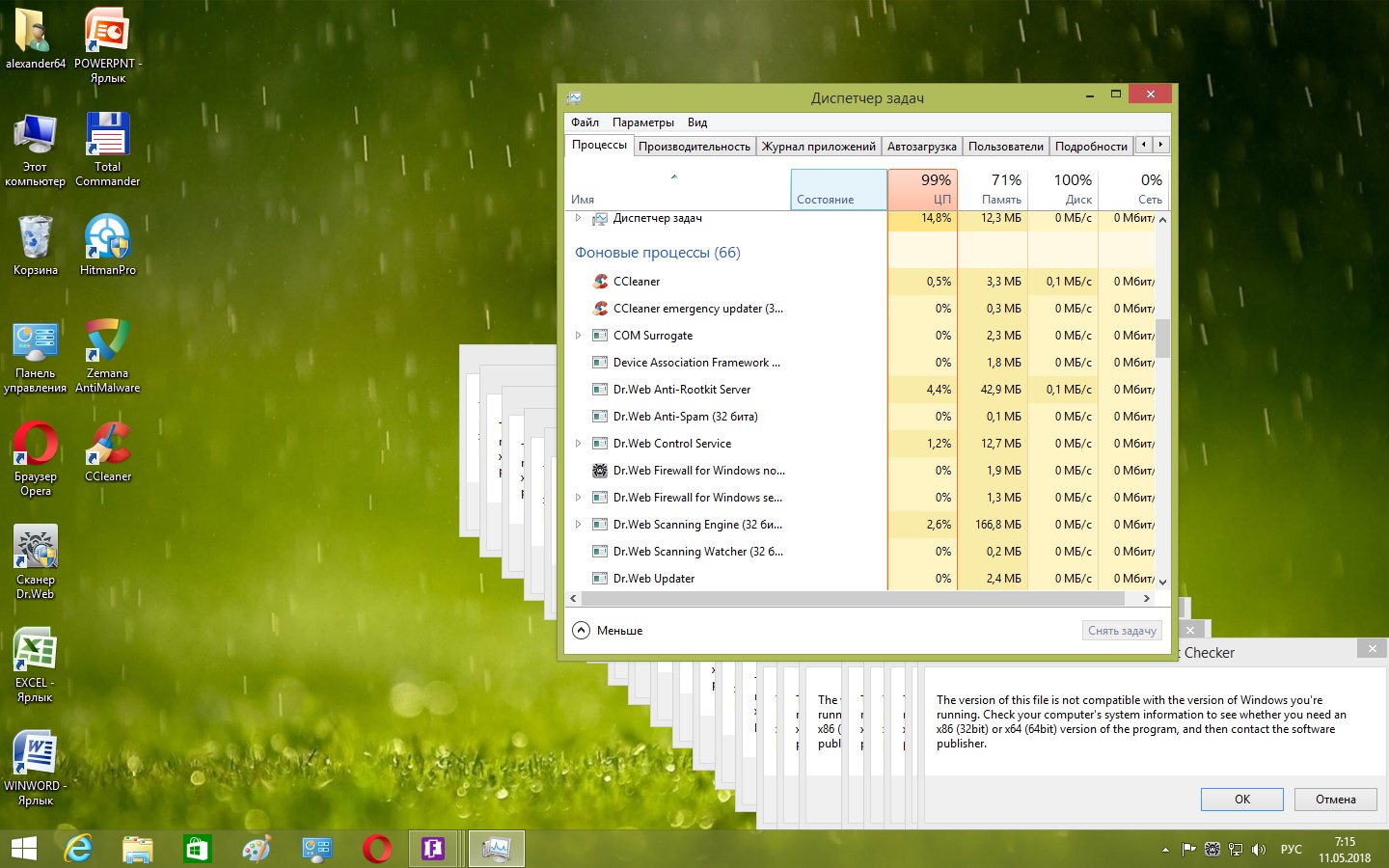
Task: Sort processes by ЦП column header
Action: pos(922,189)
